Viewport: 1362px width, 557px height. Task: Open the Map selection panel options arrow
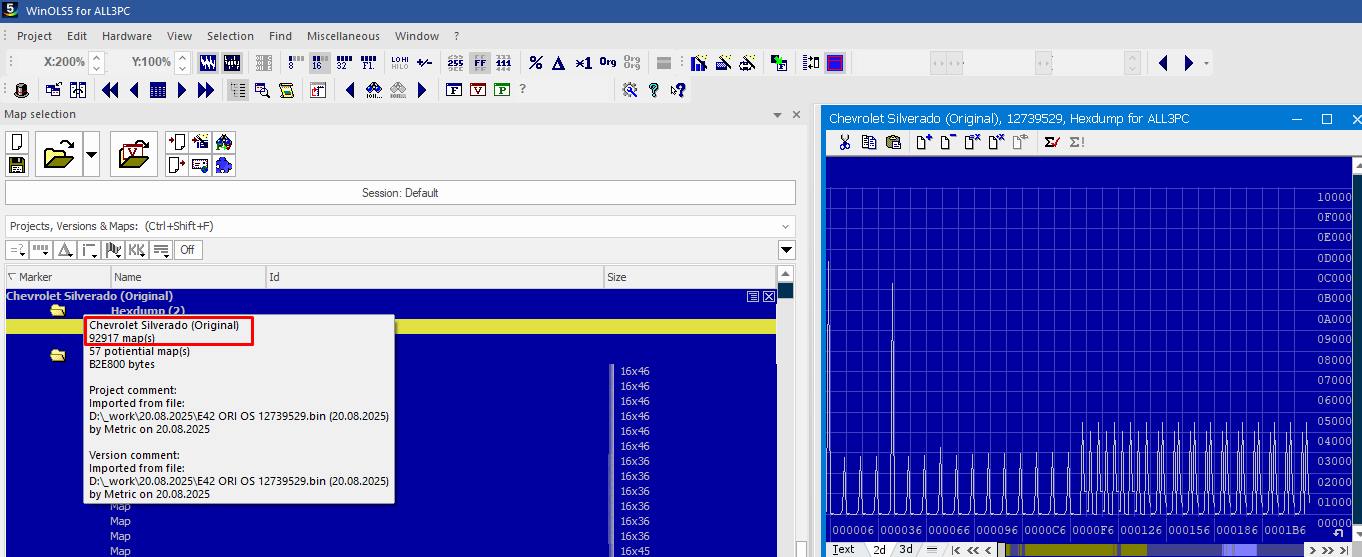777,115
